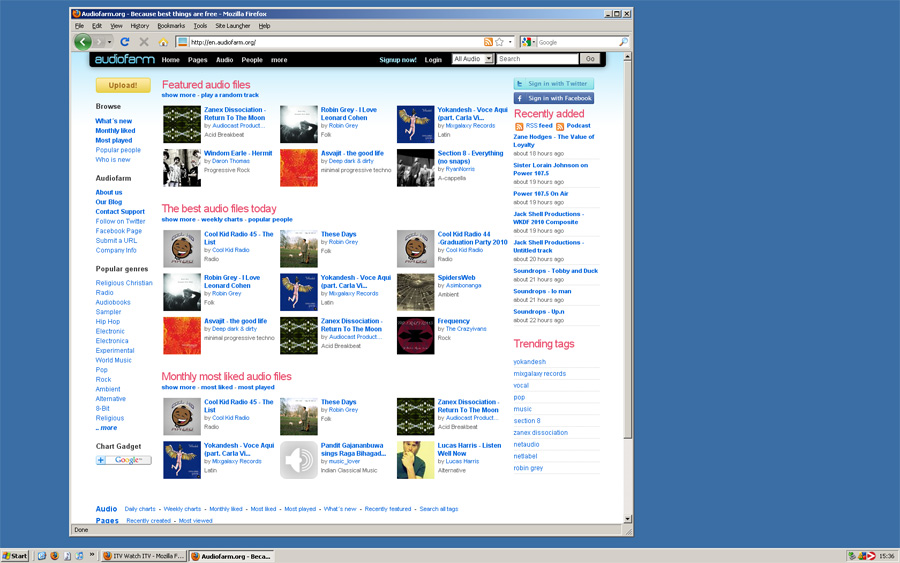Image resolution: width=900 pixels, height=563 pixels.
Task: Open the address bar dropdown arrow
Action: click(510, 42)
